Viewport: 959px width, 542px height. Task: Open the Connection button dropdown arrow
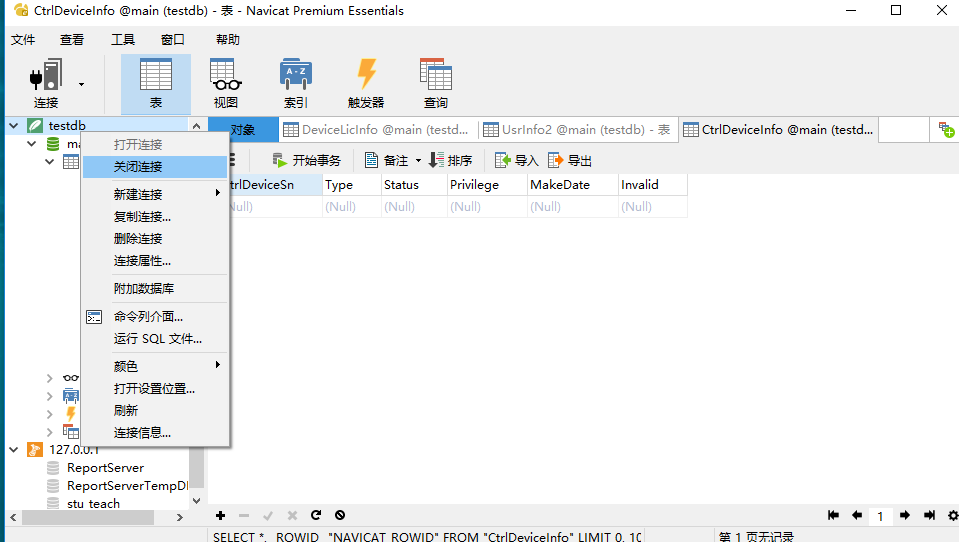(81, 84)
